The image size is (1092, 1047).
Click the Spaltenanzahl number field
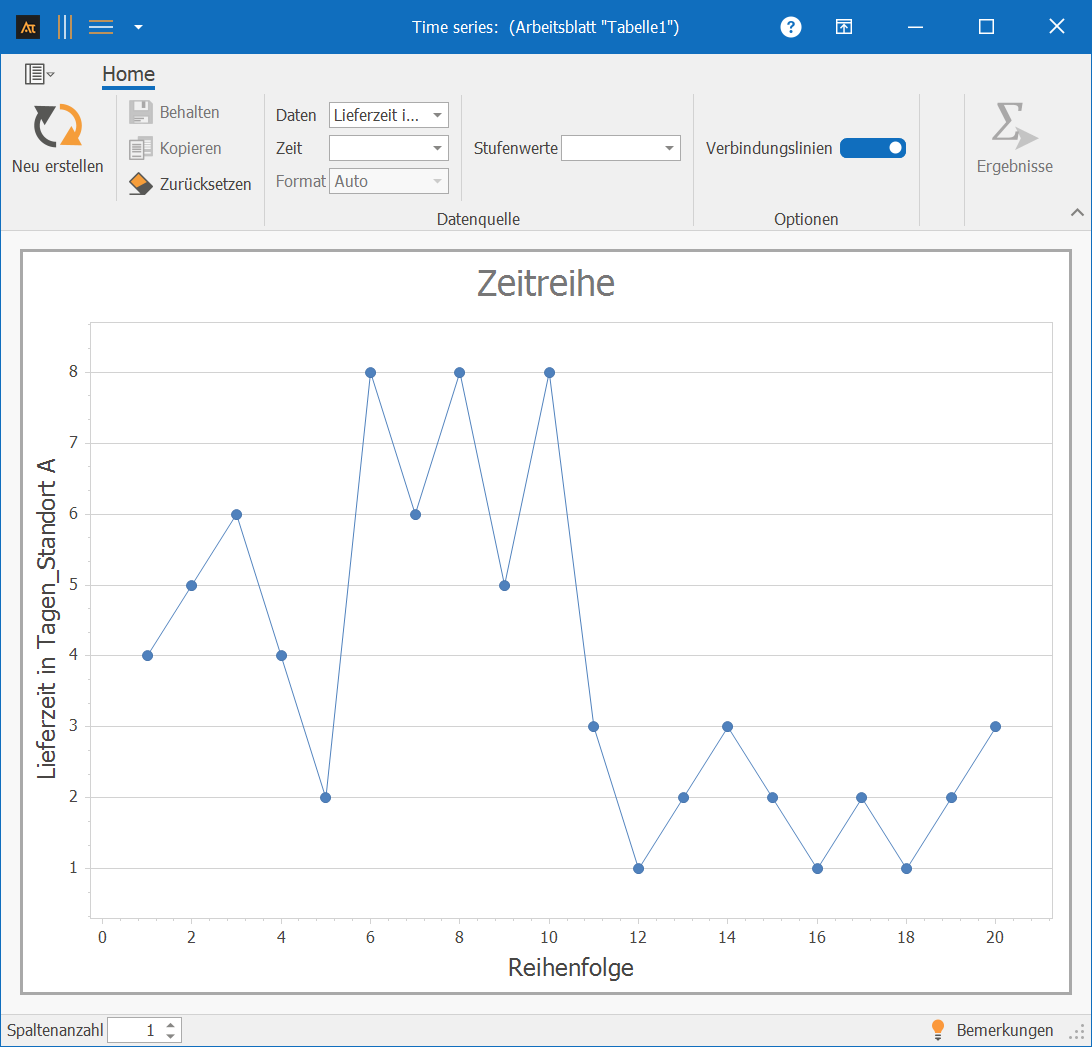[x=134, y=1030]
